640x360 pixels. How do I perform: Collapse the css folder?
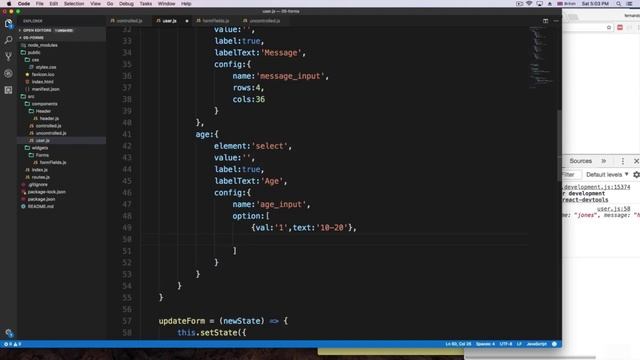(35, 60)
